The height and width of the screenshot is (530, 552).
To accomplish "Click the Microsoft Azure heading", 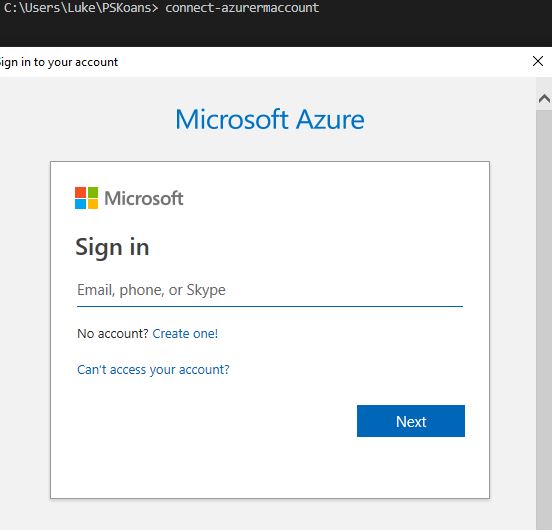I will pos(270,119).
